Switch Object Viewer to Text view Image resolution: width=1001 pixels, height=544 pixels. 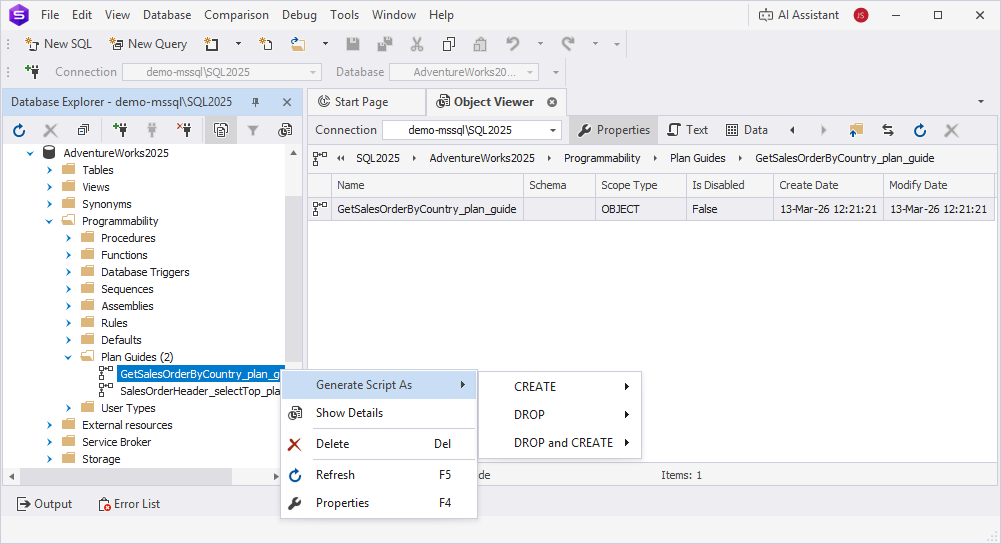pyautogui.click(x=688, y=130)
